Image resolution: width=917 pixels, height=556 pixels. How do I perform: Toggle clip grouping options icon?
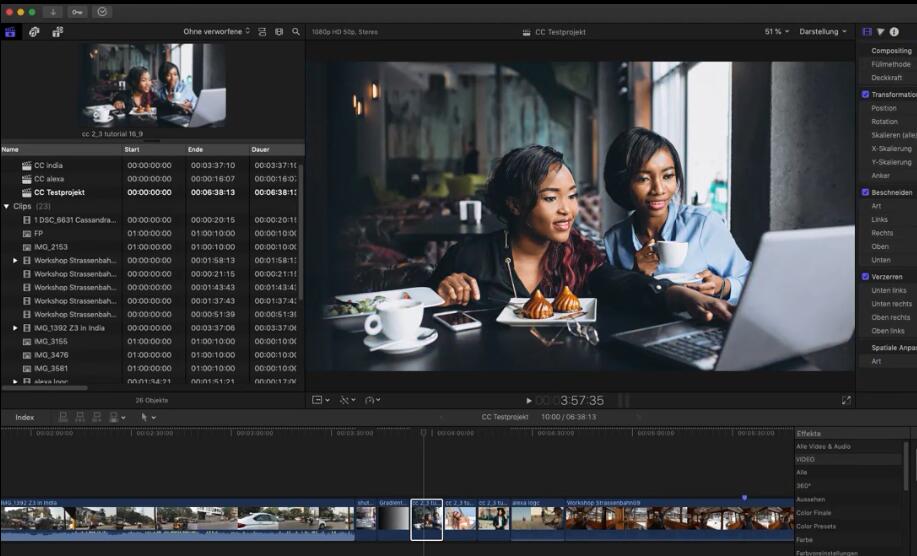pos(262,32)
